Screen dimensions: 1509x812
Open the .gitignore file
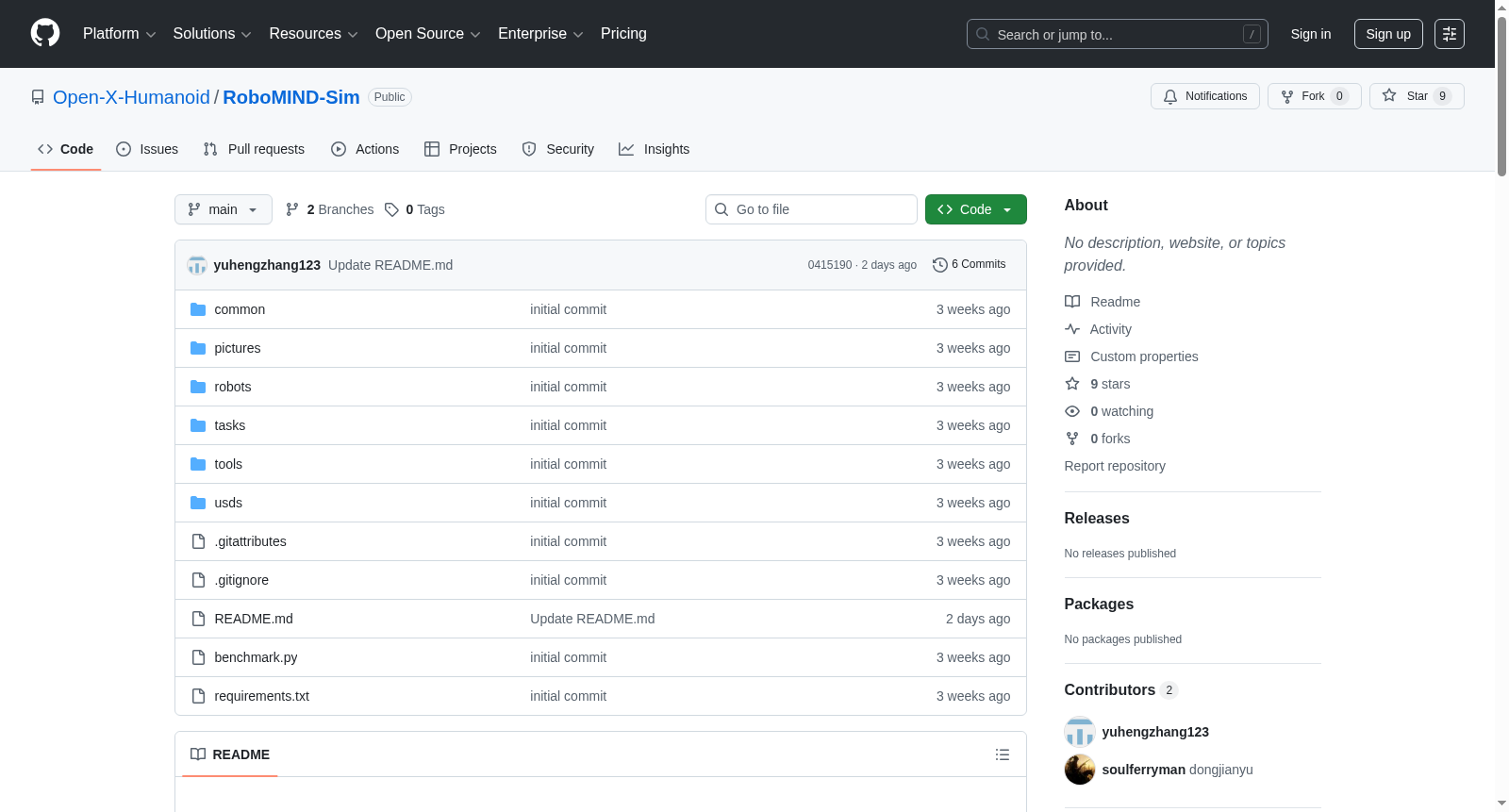(241, 580)
